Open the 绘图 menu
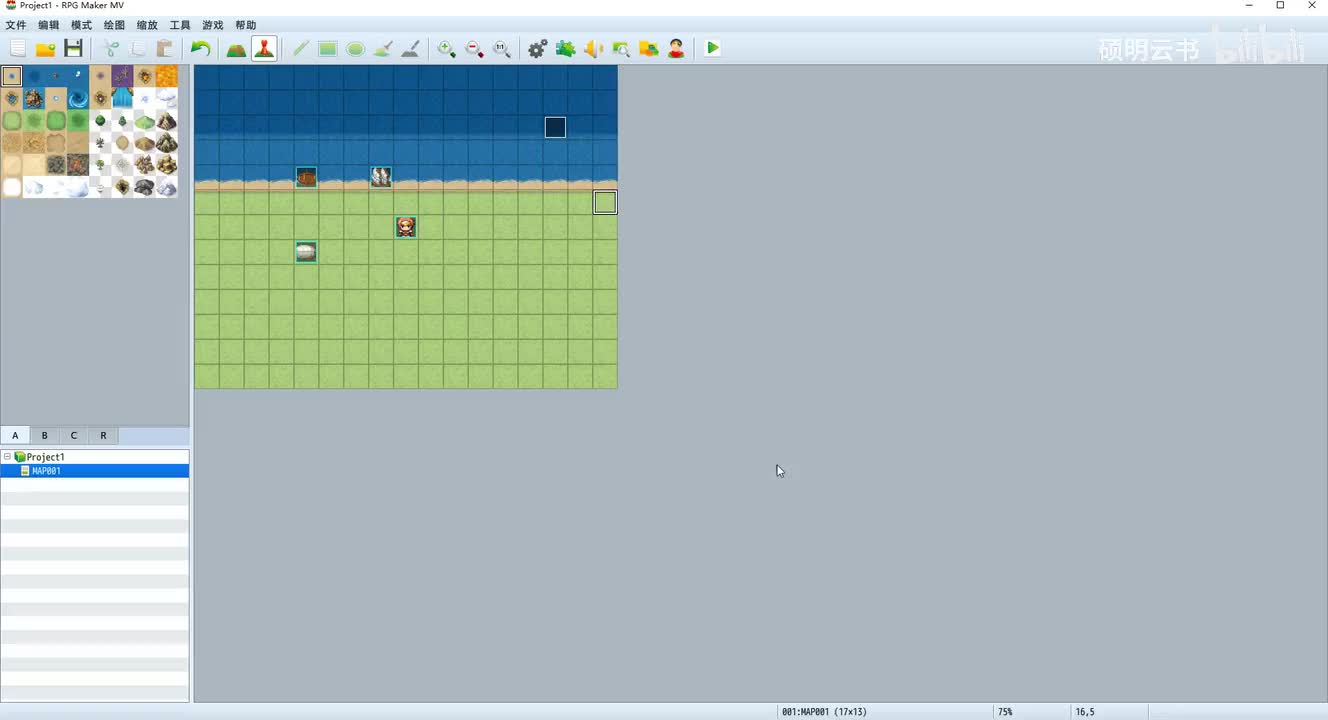This screenshot has height=720, width=1328. pyautogui.click(x=114, y=25)
